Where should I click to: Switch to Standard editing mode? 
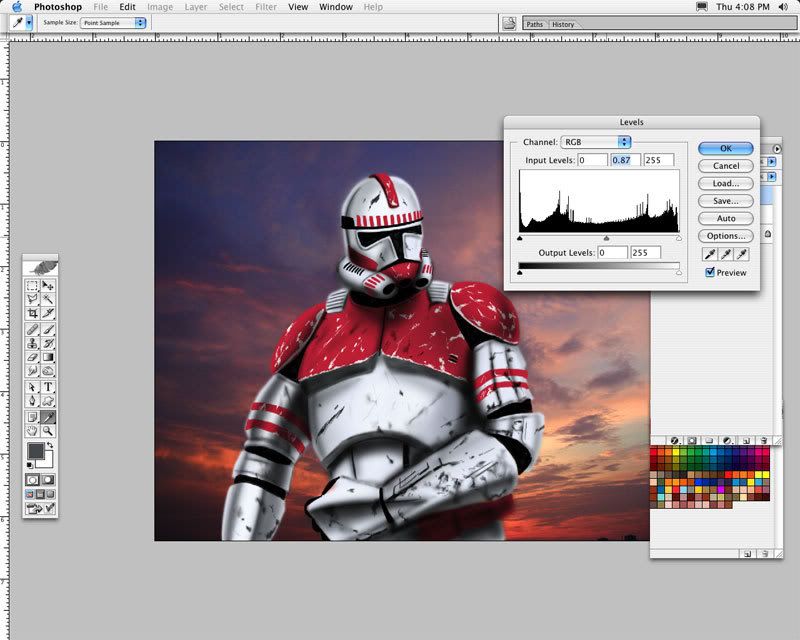coord(33,480)
